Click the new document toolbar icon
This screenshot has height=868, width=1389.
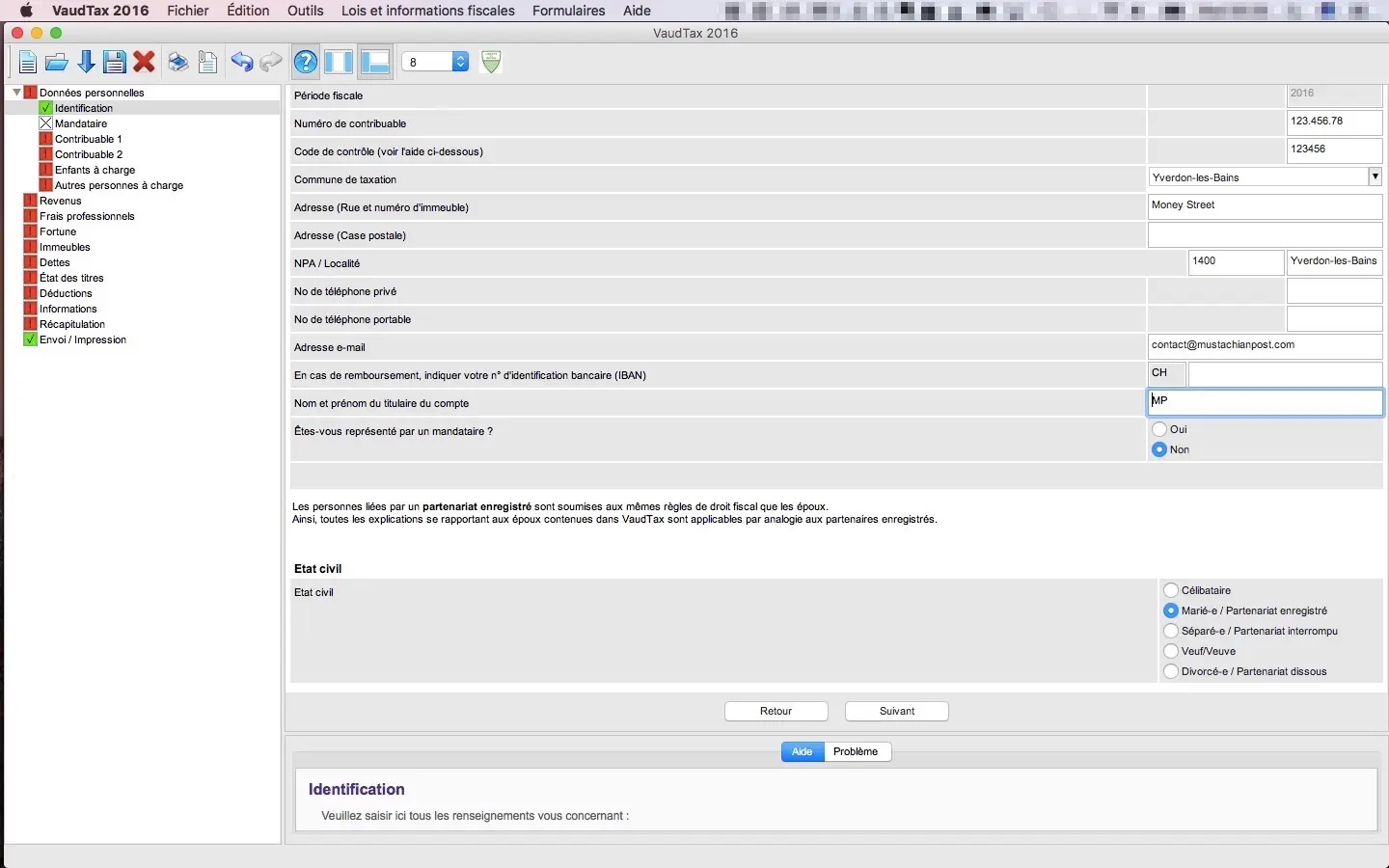click(x=27, y=63)
